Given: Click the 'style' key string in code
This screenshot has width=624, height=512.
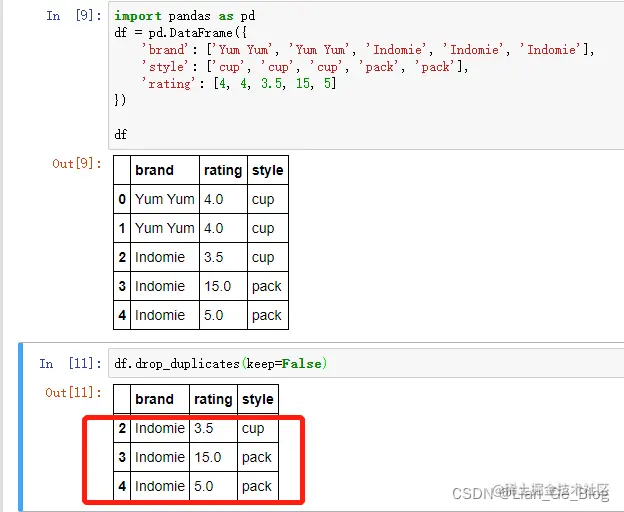Looking at the screenshot, I should click(x=165, y=66).
